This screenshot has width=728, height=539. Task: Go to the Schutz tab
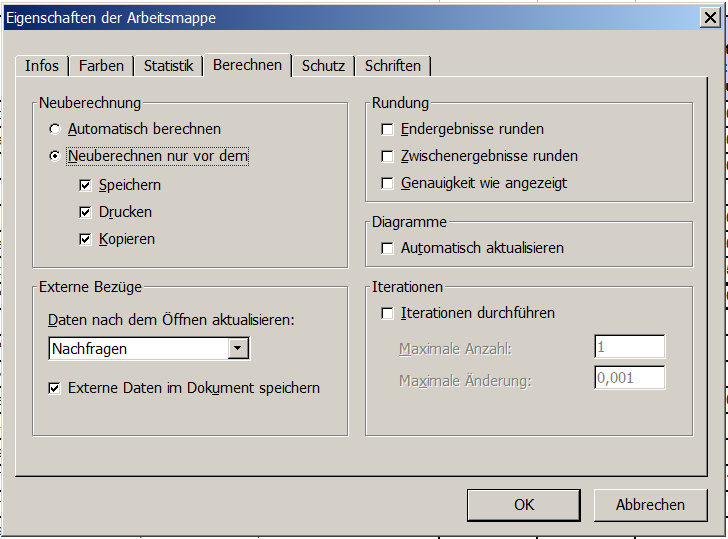(323, 66)
